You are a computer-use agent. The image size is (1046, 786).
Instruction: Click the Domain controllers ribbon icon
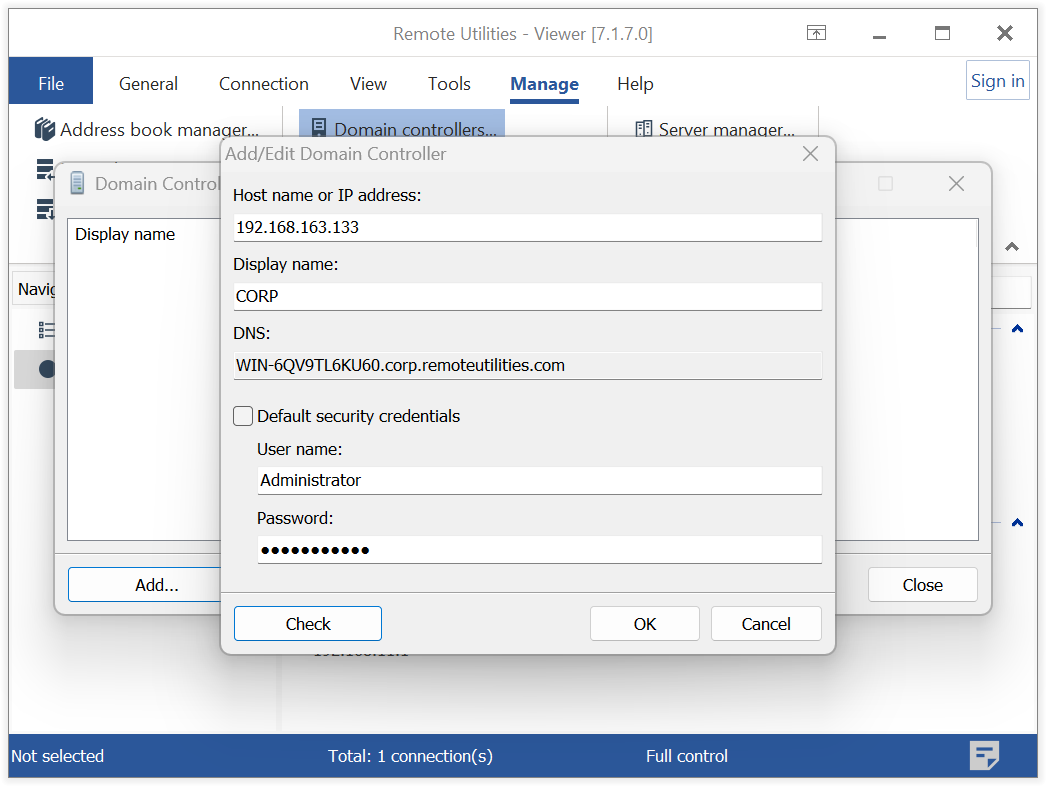pyautogui.click(x=319, y=129)
